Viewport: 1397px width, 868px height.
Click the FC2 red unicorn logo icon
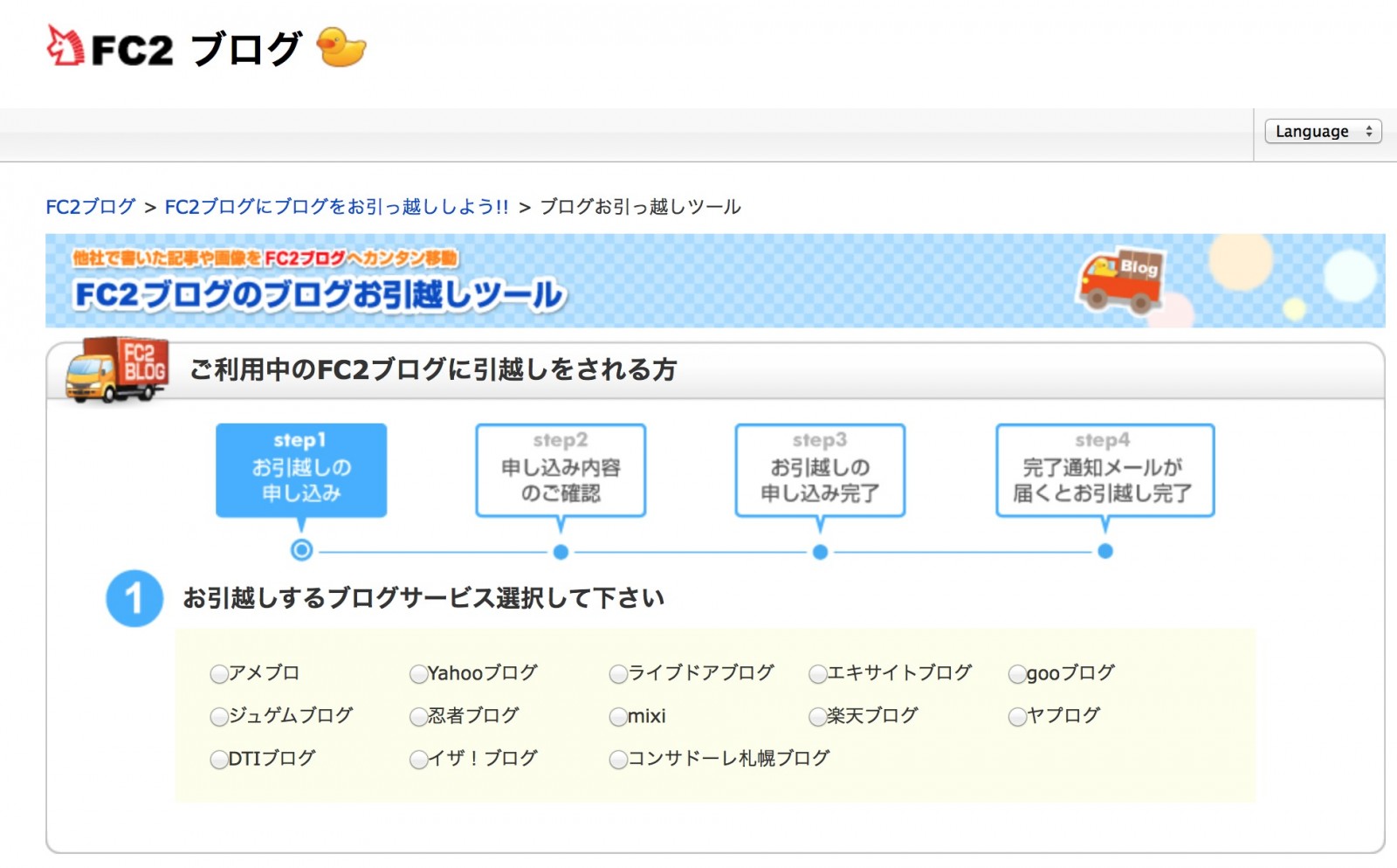pos(65,45)
